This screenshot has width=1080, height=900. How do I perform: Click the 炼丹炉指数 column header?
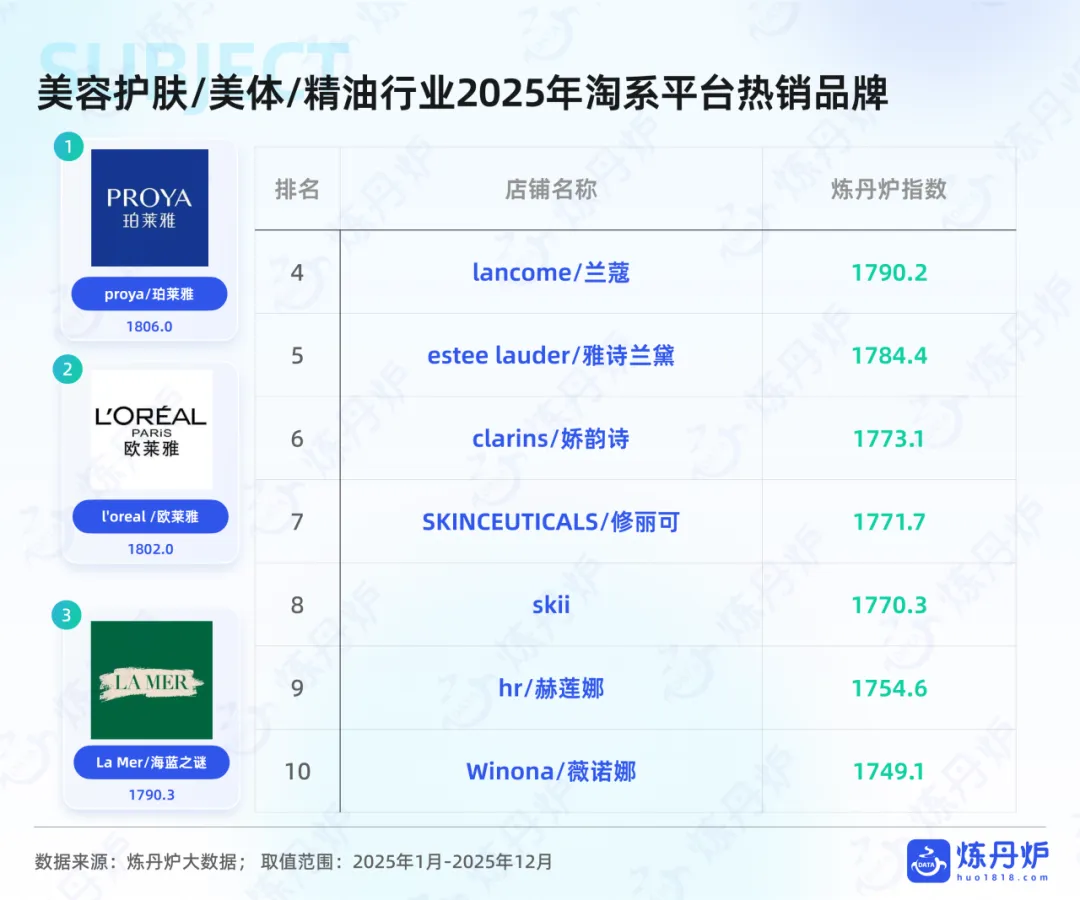[889, 189]
